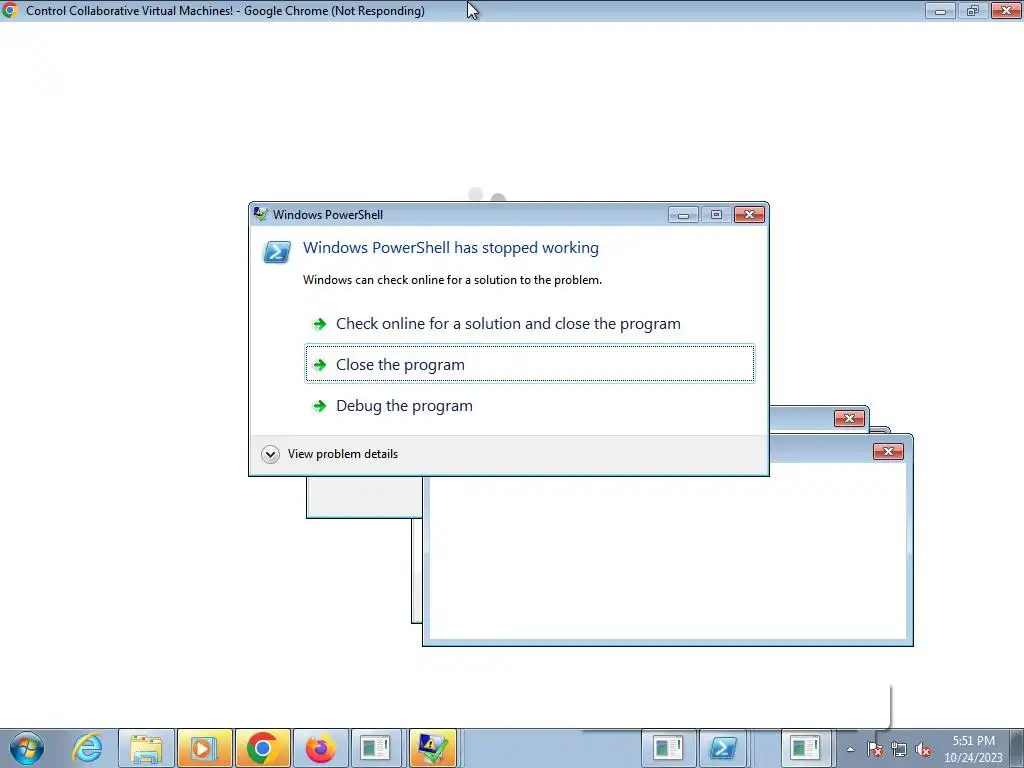Switch to PowerShell taskbar button
Image resolution: width=1024 pixels, height=768 pixels.
[x=723, y=748]
